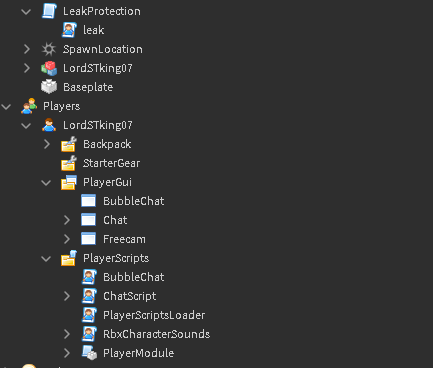Select the Chat ScreenGui item
The image size is (433, 368).
115,220
